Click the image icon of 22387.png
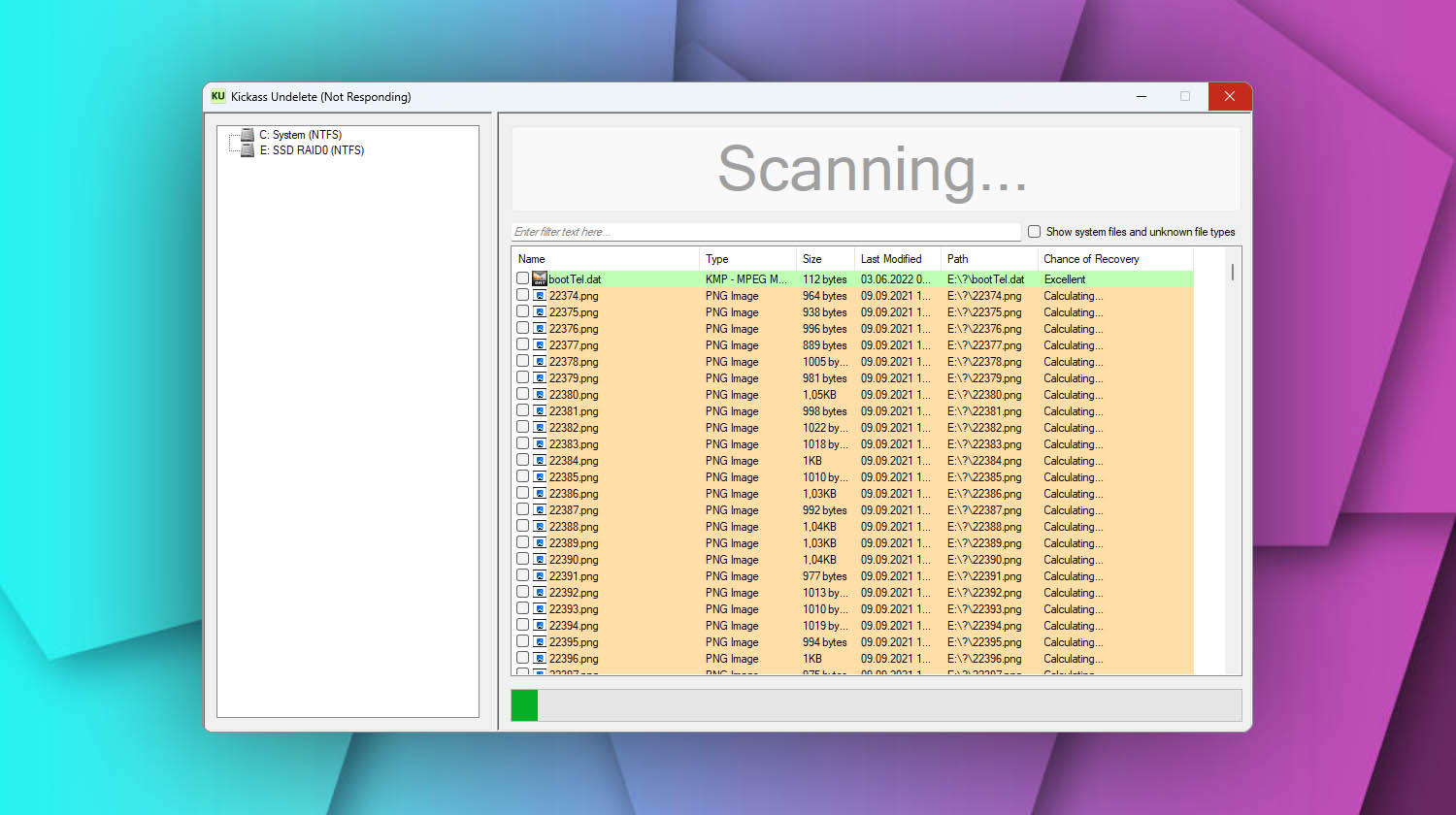 pyautogui.click(x=540, y=509)
